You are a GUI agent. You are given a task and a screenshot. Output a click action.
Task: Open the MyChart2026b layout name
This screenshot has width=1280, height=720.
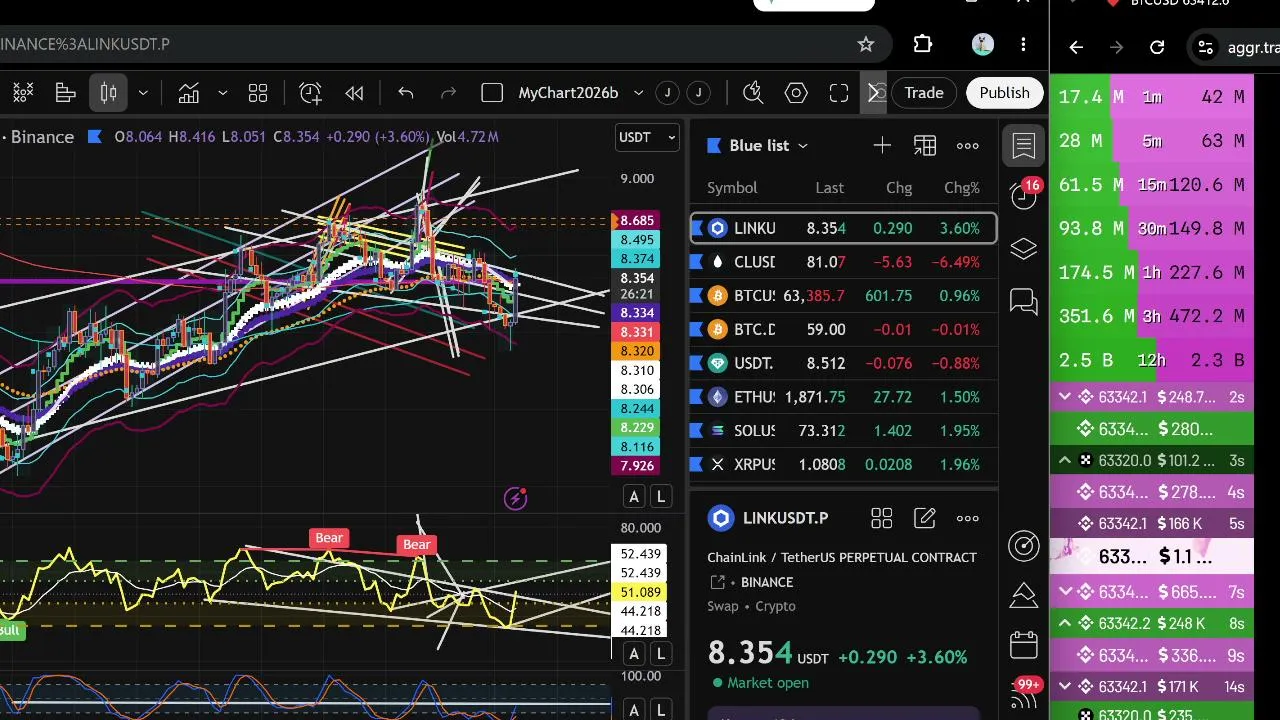pyautogui.click(x=568, y=93)
